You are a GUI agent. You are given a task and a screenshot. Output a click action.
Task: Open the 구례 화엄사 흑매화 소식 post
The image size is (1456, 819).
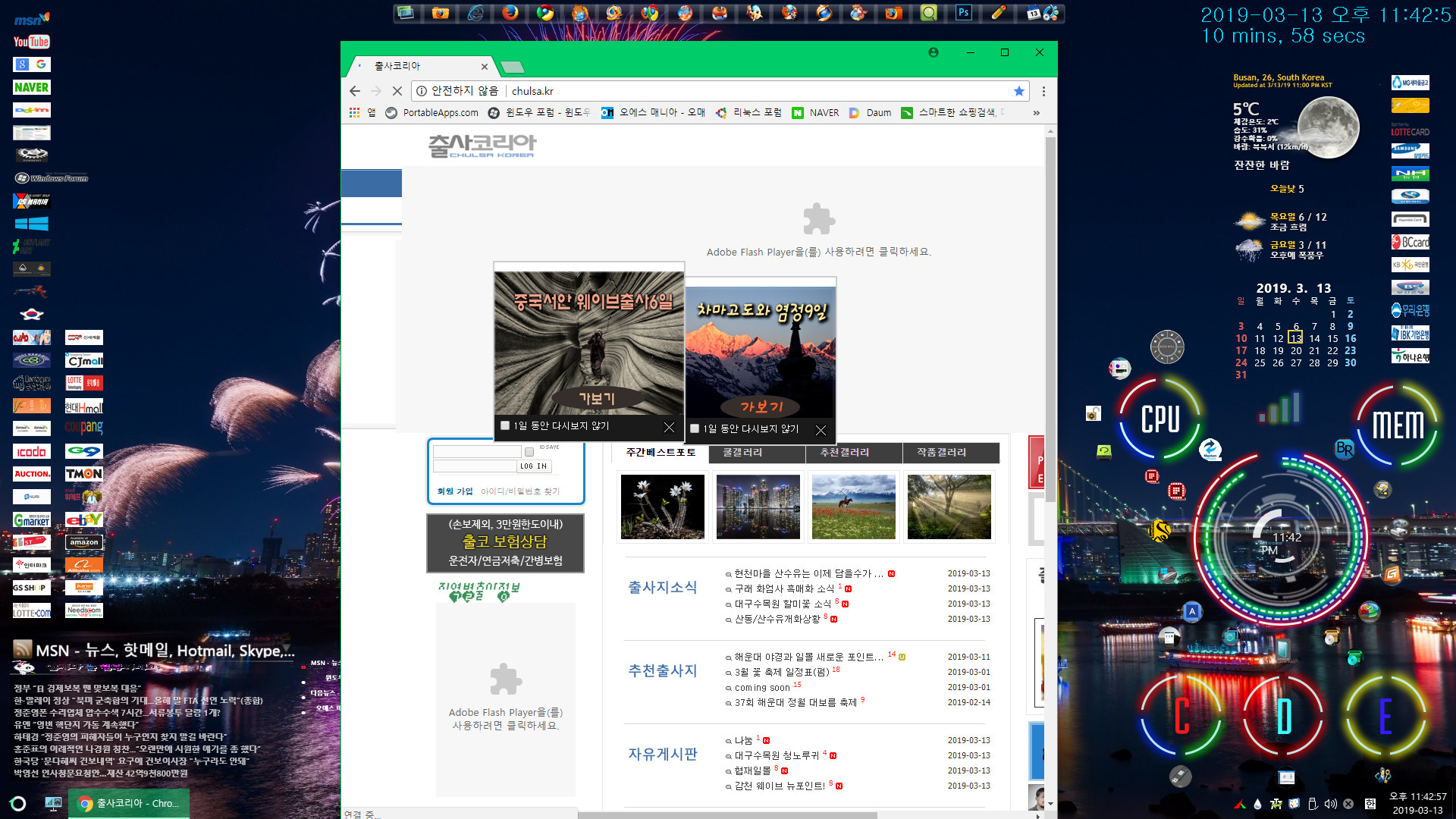click(x=784, y=588)
